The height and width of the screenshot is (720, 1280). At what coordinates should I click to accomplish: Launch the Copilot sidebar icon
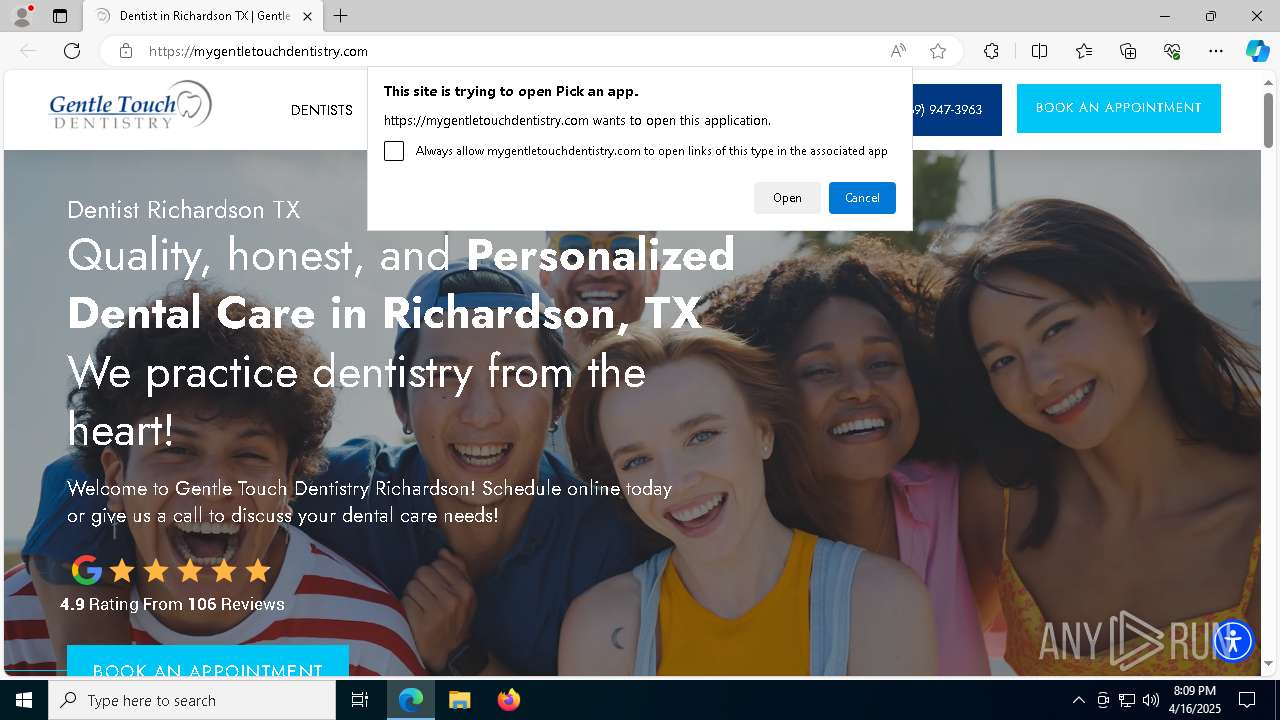[x=1257, y=51]
